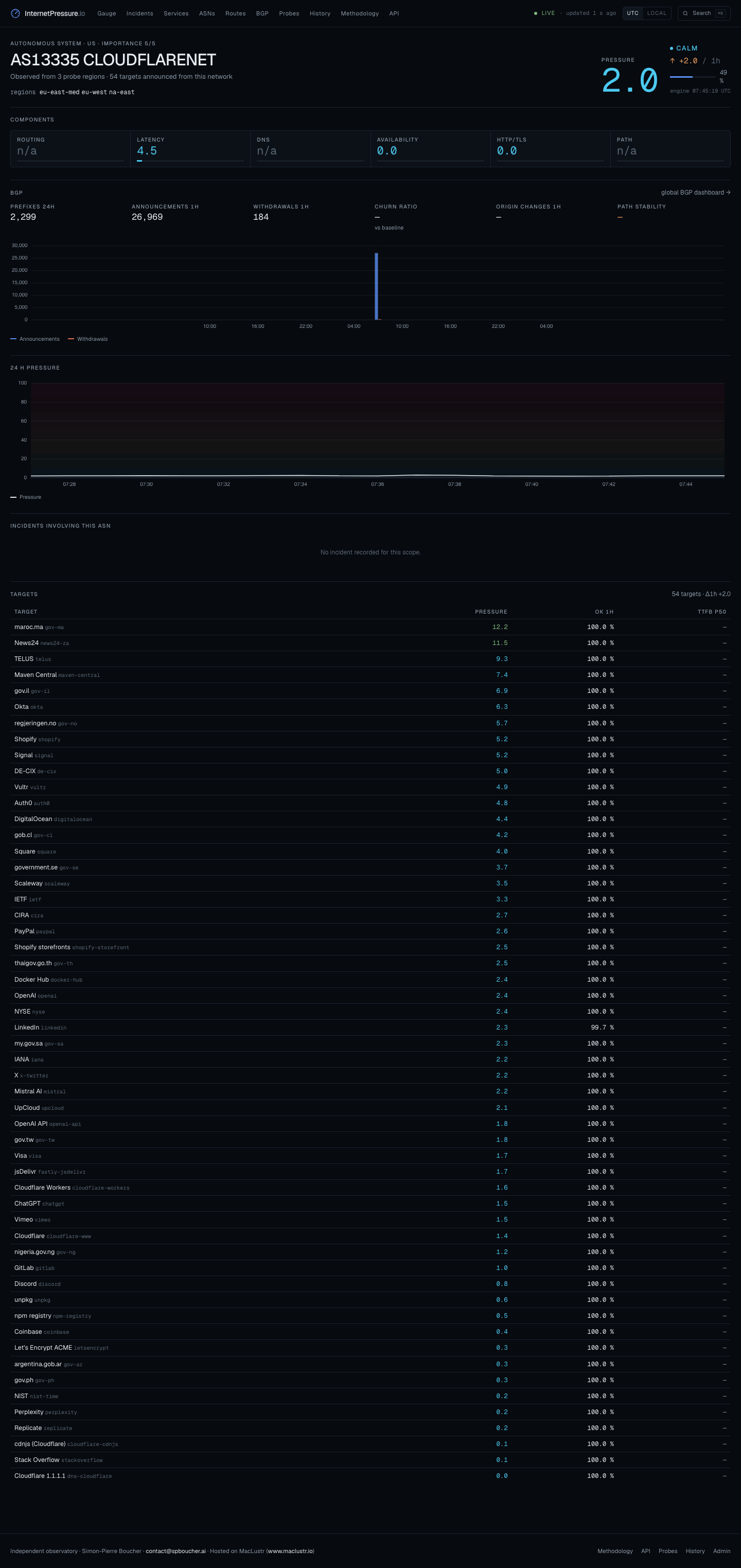
Task: Sort table by TTFB P50 column header
Action: pos(712,612)
